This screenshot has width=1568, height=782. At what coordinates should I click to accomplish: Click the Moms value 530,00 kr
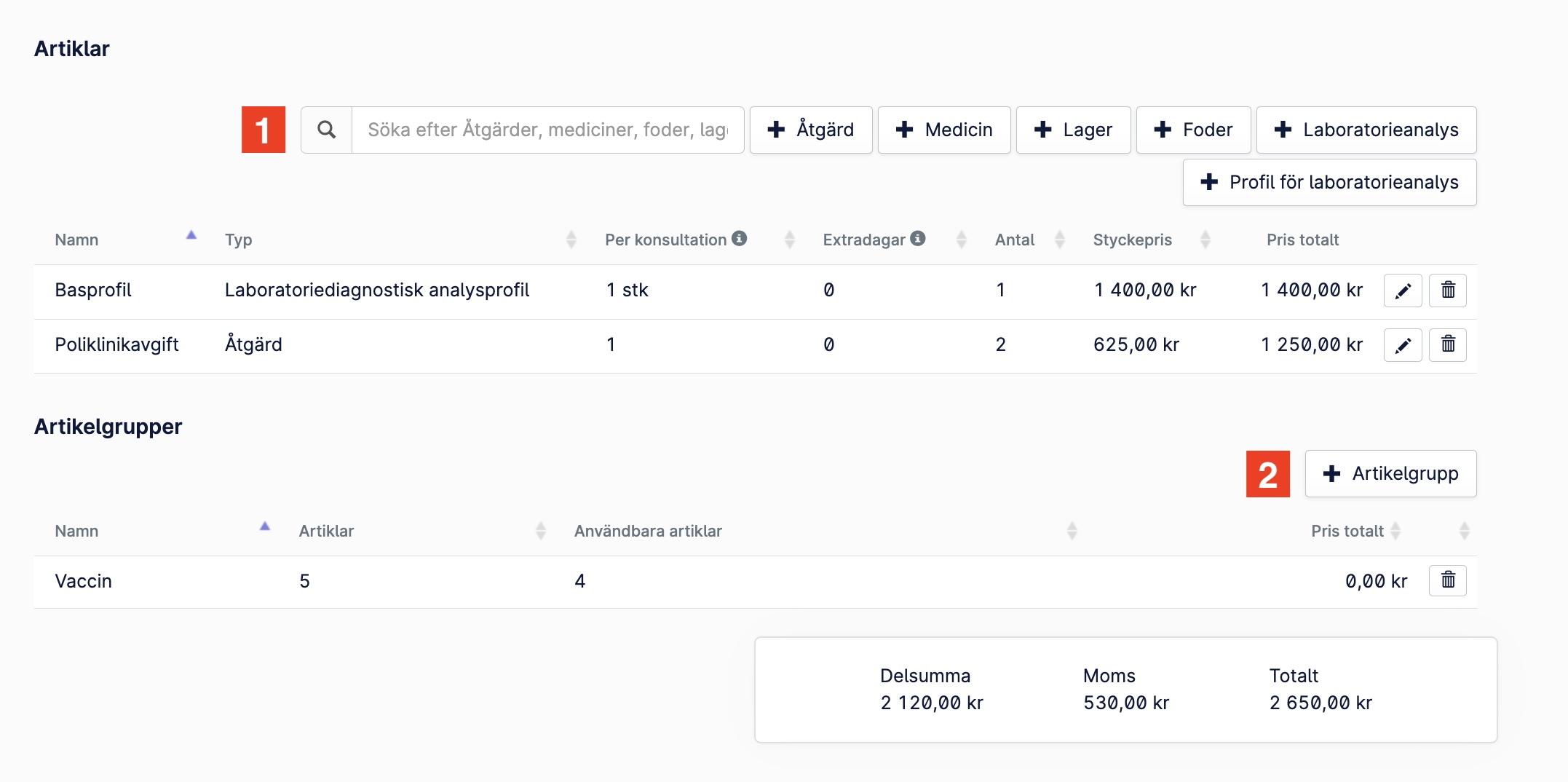coord(1125,703)
